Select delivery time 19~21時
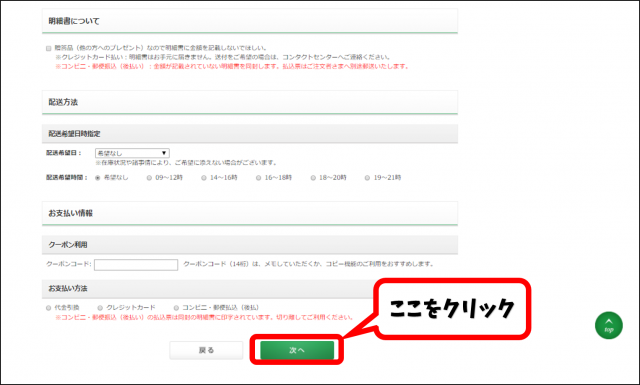 (367, 178)
